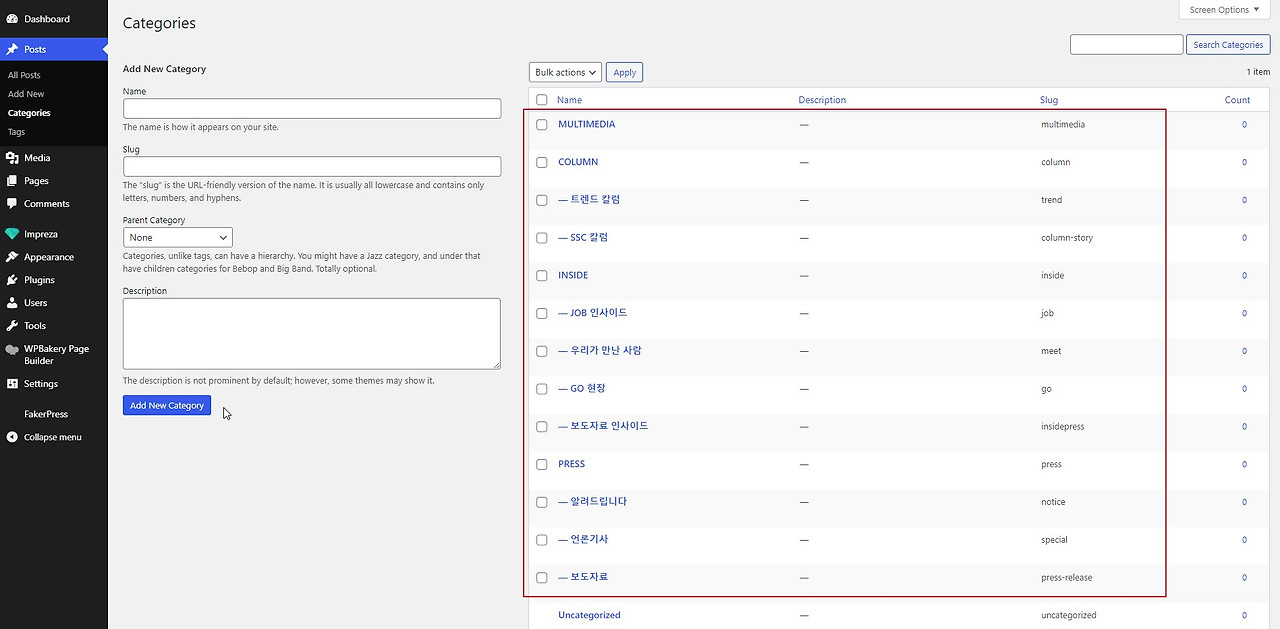Check the SSC 칼럼 row checkbox
Image resolution: width=1280 pixels, height=629 pixels.
point(542,238)
